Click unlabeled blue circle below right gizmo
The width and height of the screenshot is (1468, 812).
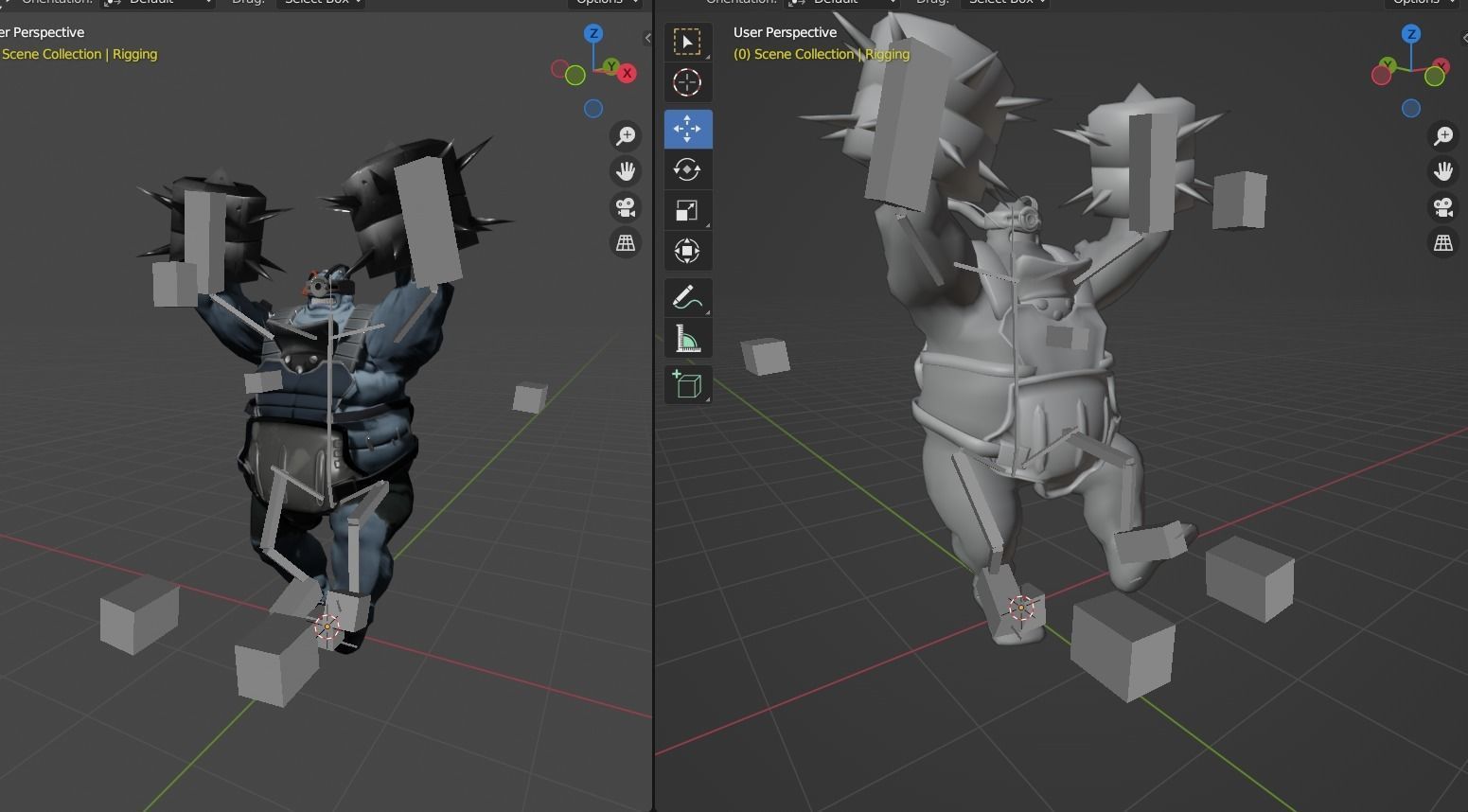[1411, 109]
